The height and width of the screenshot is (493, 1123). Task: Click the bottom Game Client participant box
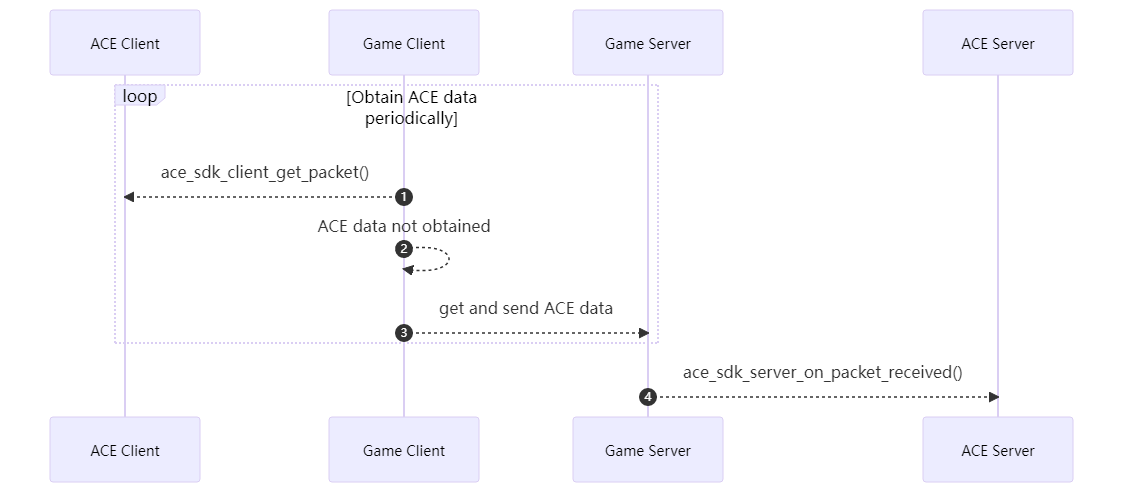[404, 450]
